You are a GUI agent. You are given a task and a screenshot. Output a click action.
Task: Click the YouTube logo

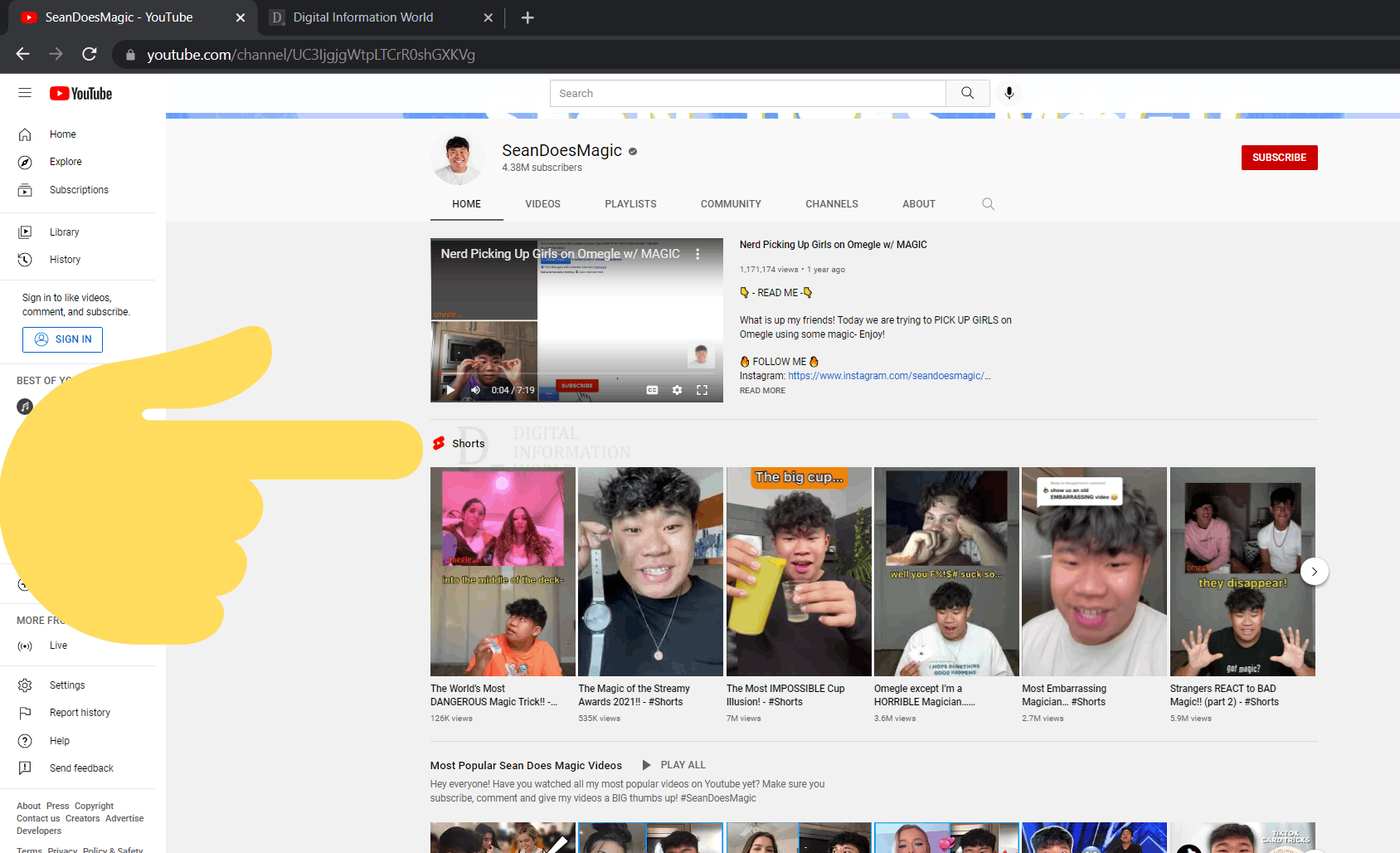(x=80, y=94)
